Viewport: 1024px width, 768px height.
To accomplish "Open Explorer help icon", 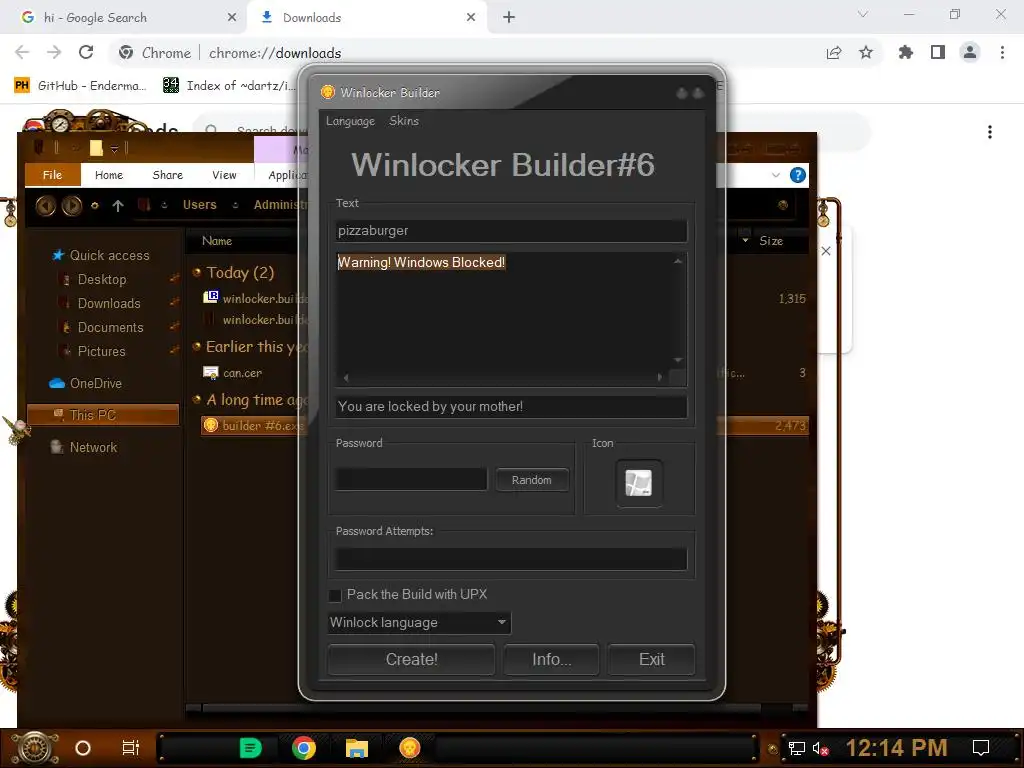I will point(797,175).
